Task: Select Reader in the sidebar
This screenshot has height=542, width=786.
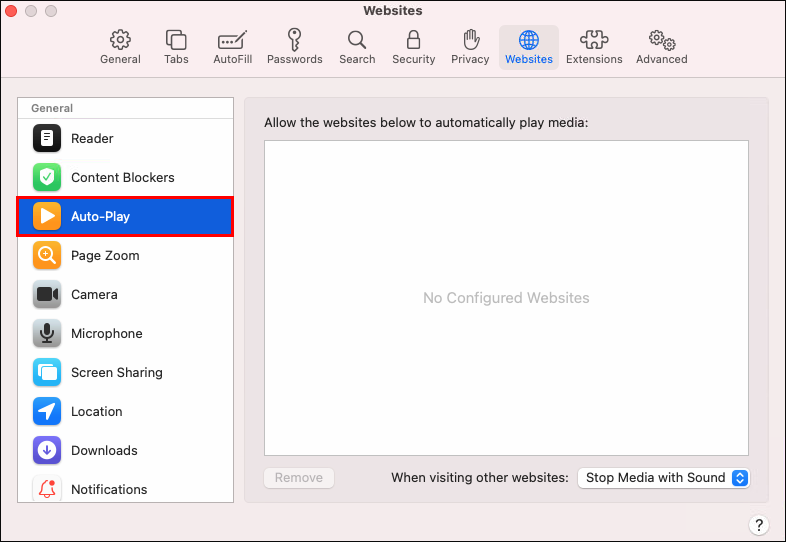Action: 125,138
